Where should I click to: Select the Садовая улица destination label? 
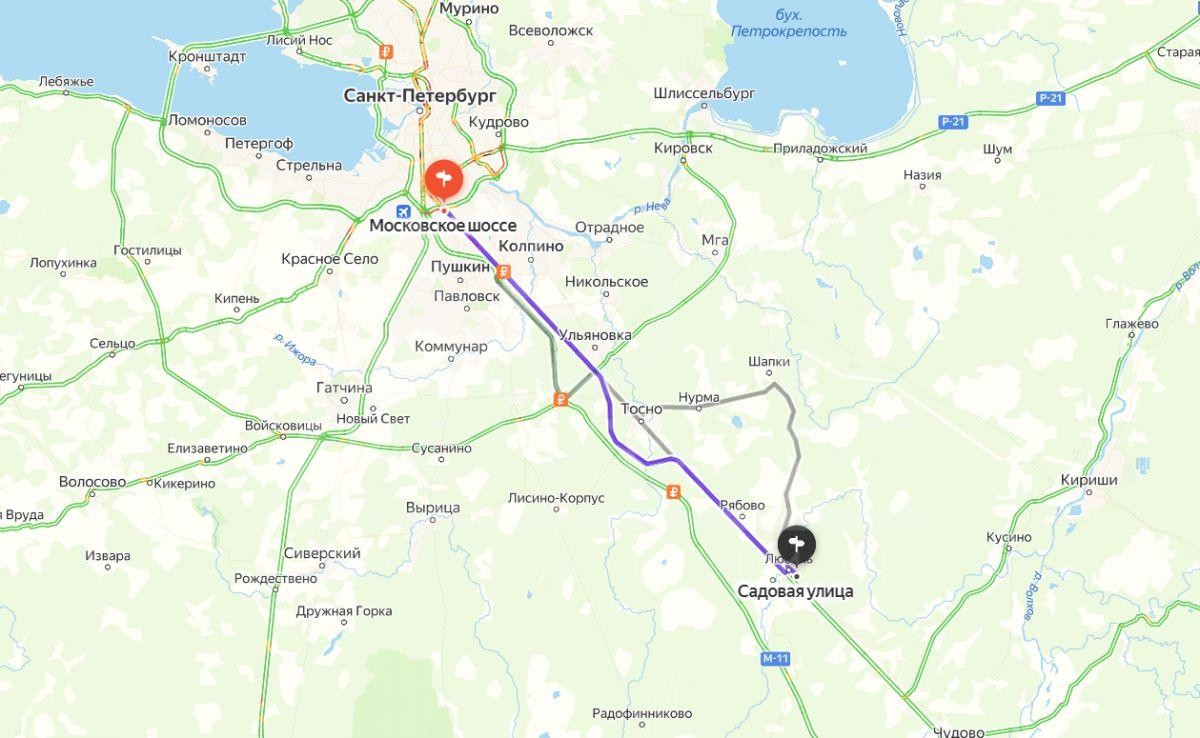click(x=795, y=592)
